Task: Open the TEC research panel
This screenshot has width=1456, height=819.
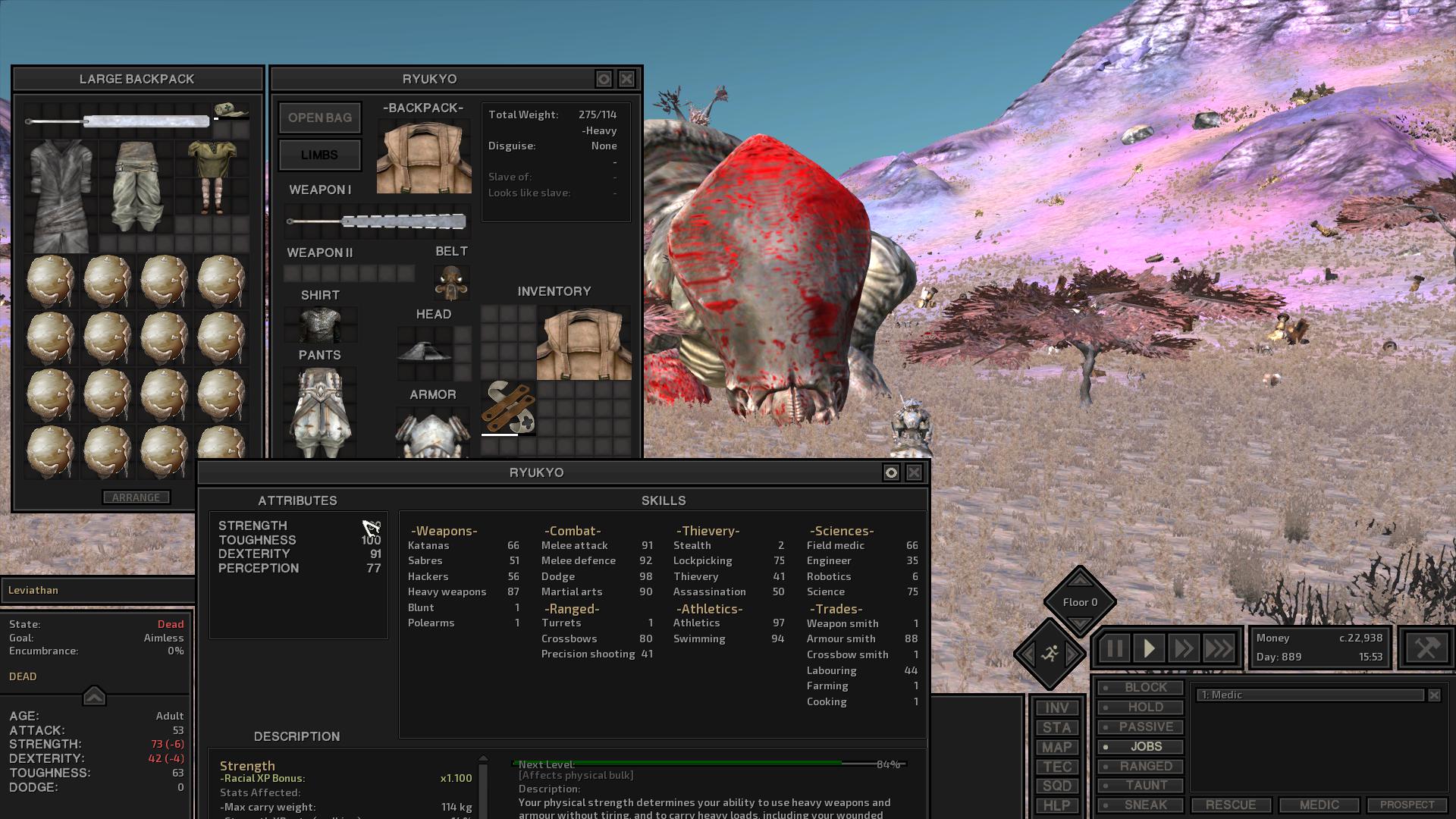Action: click(x=1056, y=767)
